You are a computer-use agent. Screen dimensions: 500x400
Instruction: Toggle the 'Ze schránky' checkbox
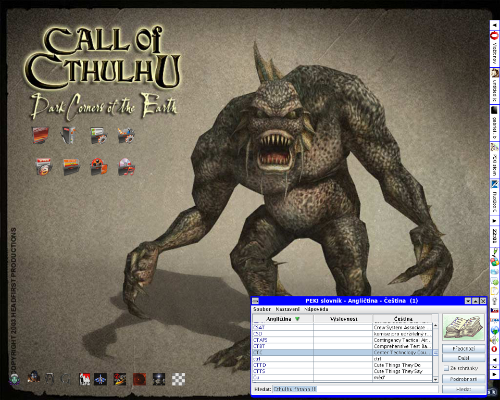tap(447, 368)
